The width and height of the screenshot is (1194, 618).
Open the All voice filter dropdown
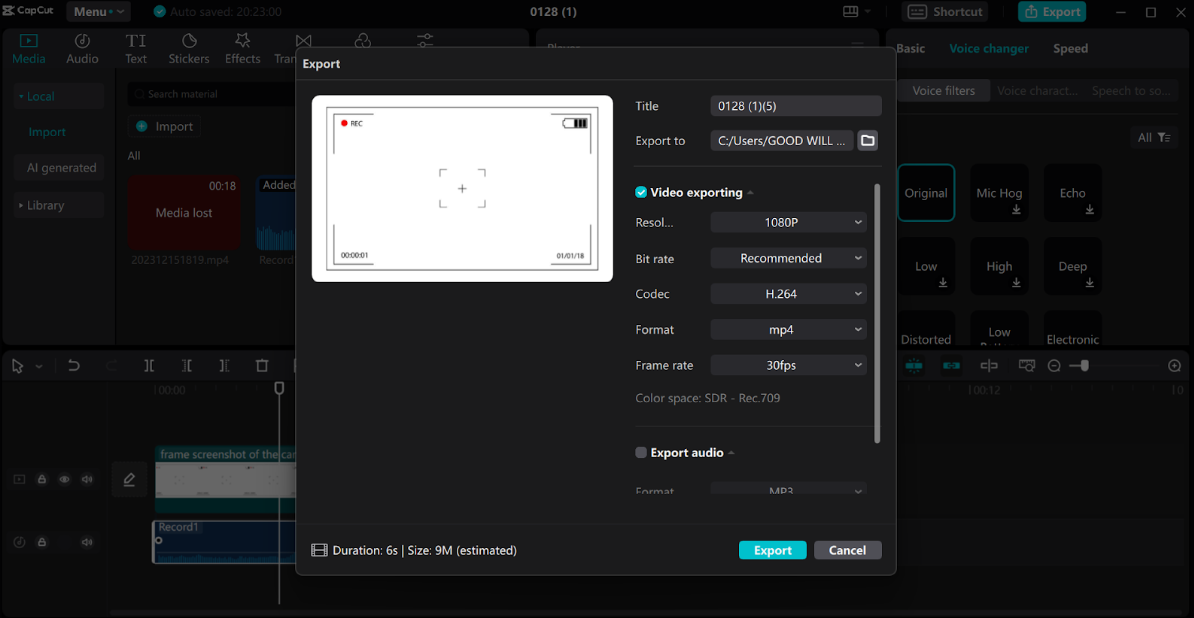coord(1154,138)
